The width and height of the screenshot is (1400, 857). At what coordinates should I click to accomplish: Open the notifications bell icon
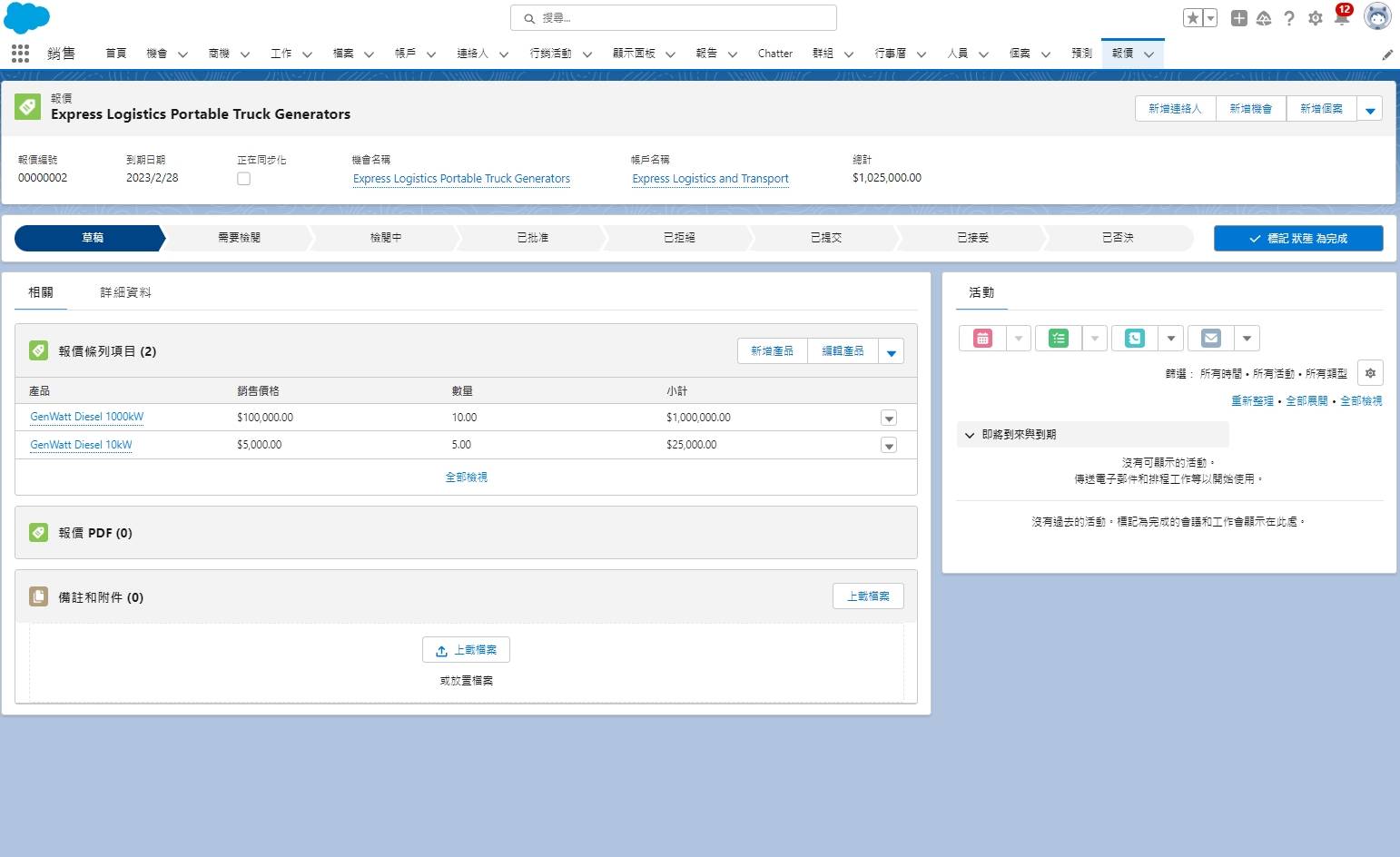point(1342,16)
